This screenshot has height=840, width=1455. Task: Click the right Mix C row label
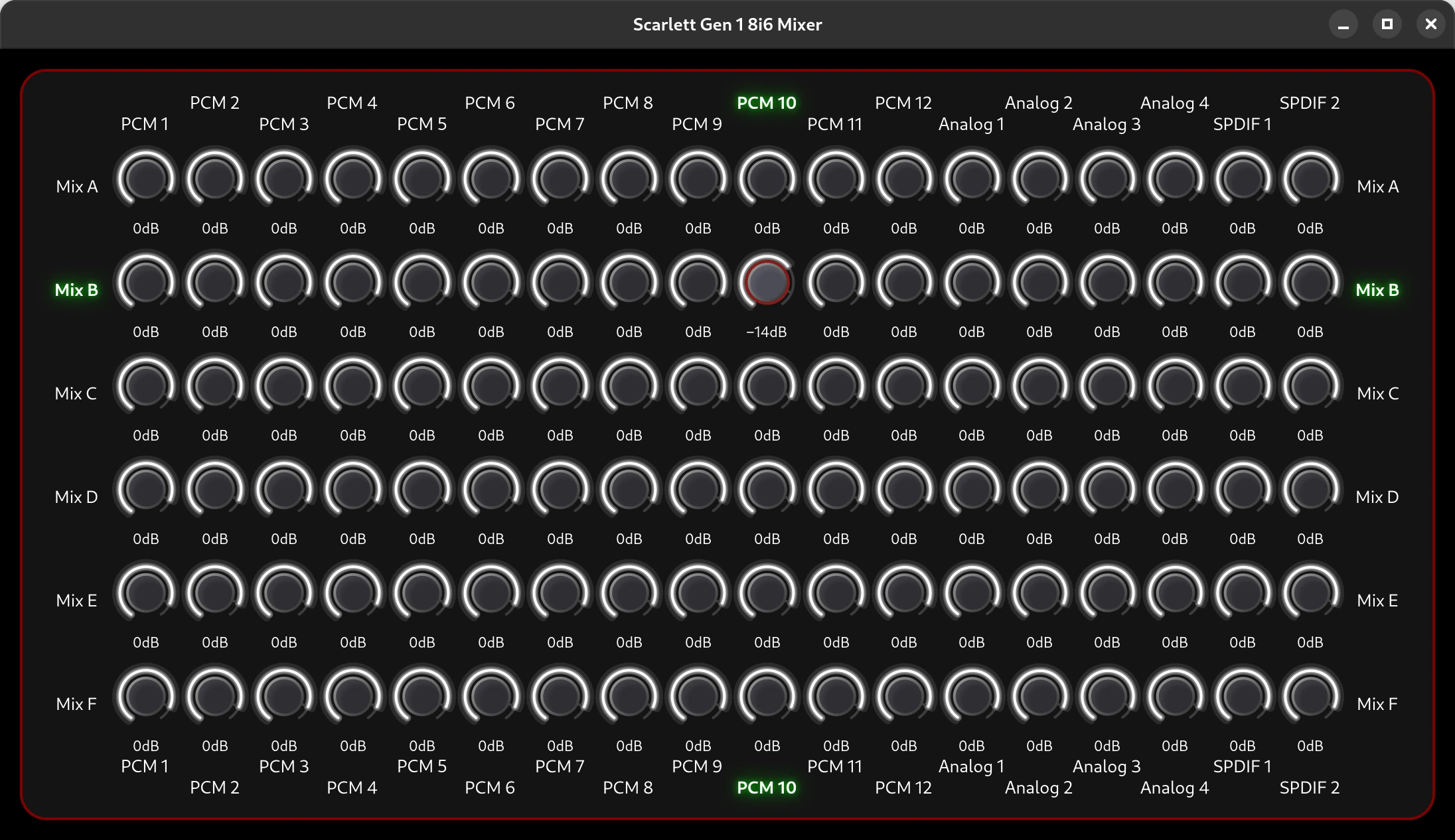pos(1378,393)
